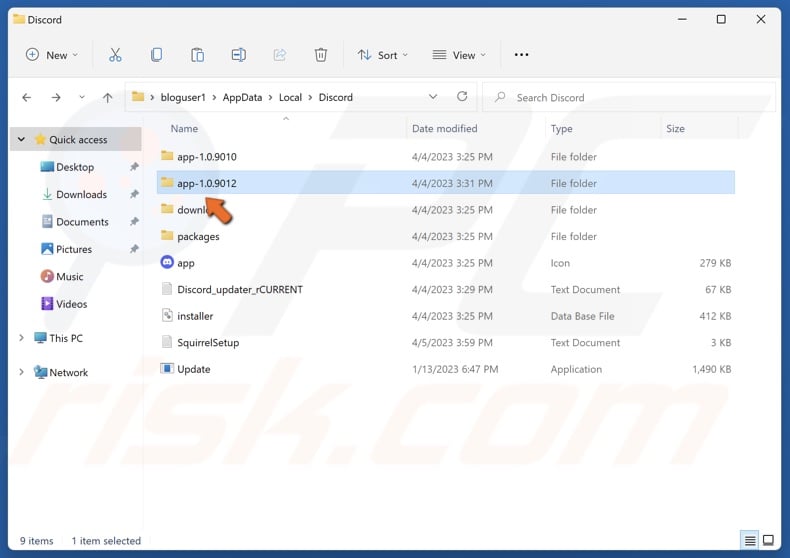790x558 pixels.
Task: Switch to details view icon
Action: 750,540
